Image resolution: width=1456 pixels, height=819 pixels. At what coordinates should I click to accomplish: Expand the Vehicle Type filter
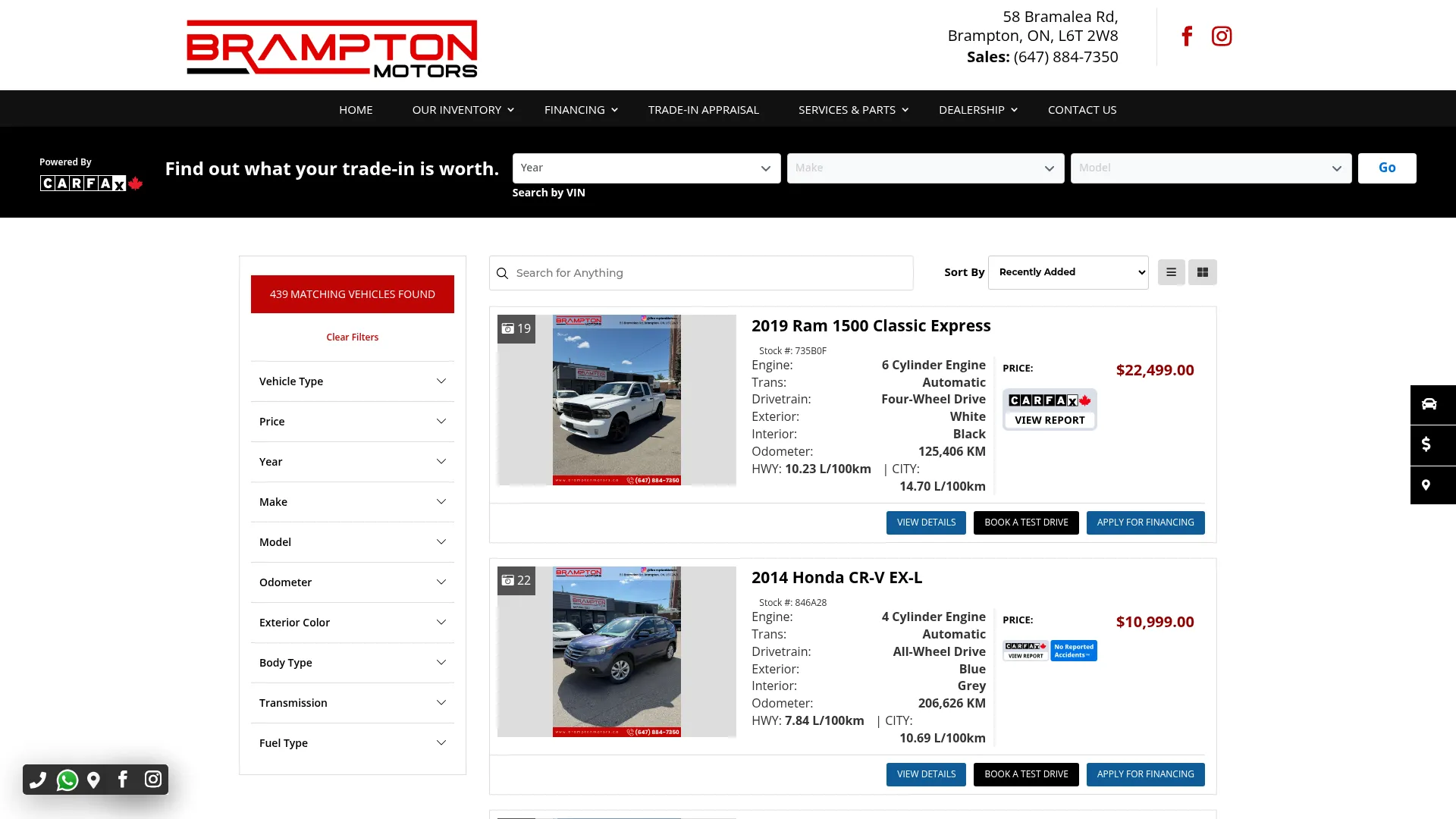coord(353,381)
